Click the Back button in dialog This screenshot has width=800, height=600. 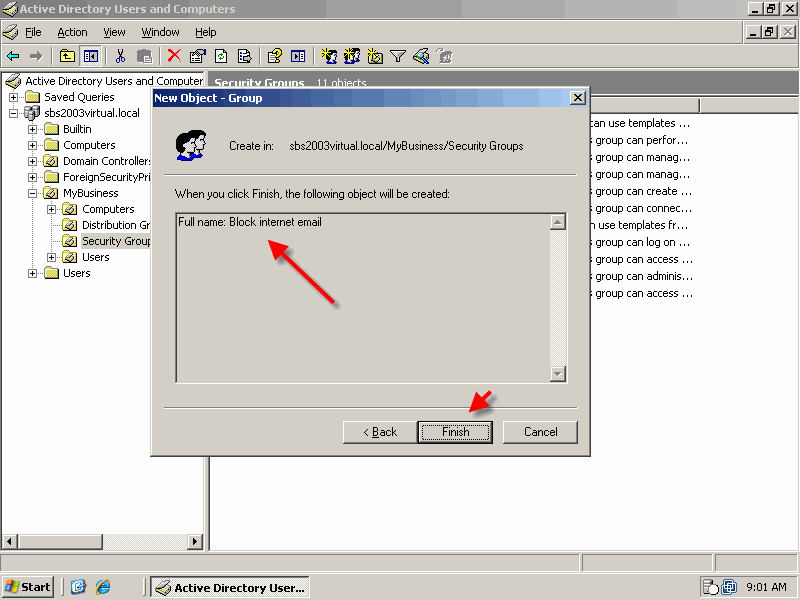[x=380, y=432]
